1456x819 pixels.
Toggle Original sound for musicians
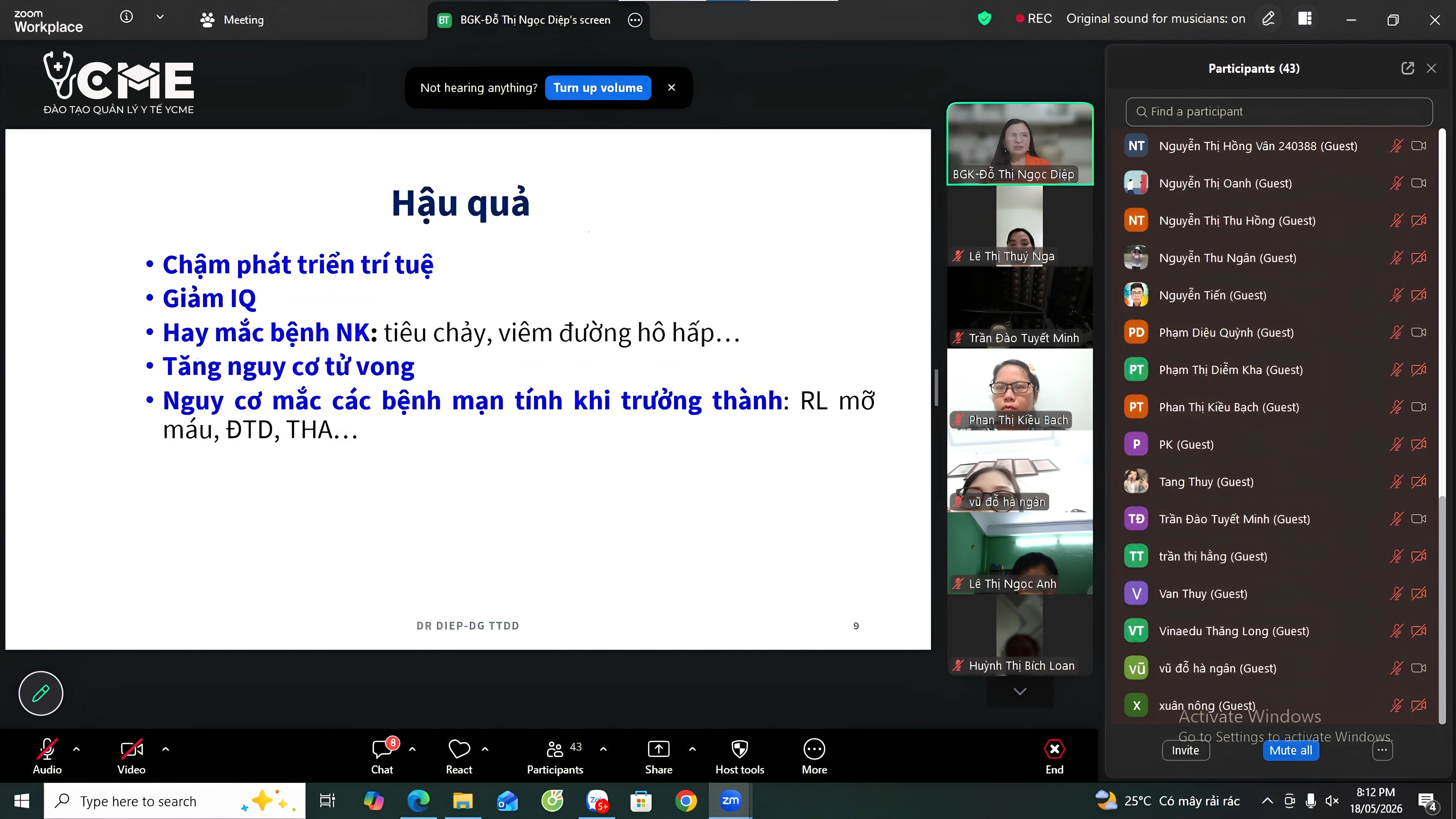click(x=1155, y=19)
